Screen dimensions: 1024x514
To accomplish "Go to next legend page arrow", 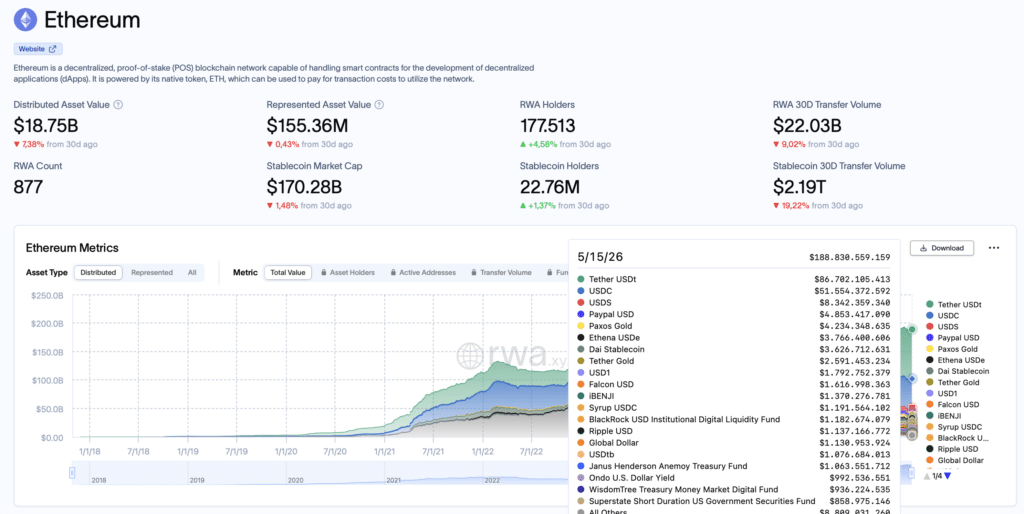I will click(948, 476).
